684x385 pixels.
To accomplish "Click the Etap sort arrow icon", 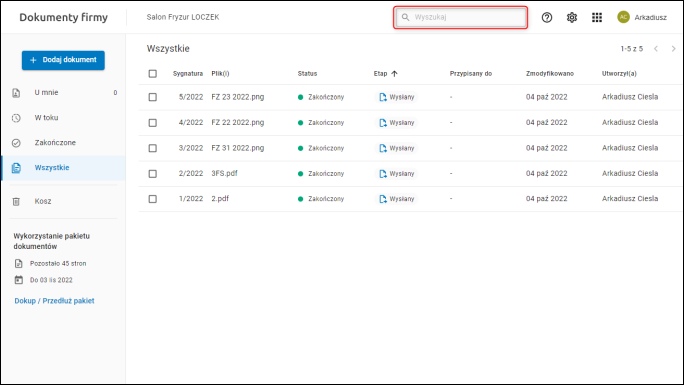I will [x=394, y=74].
